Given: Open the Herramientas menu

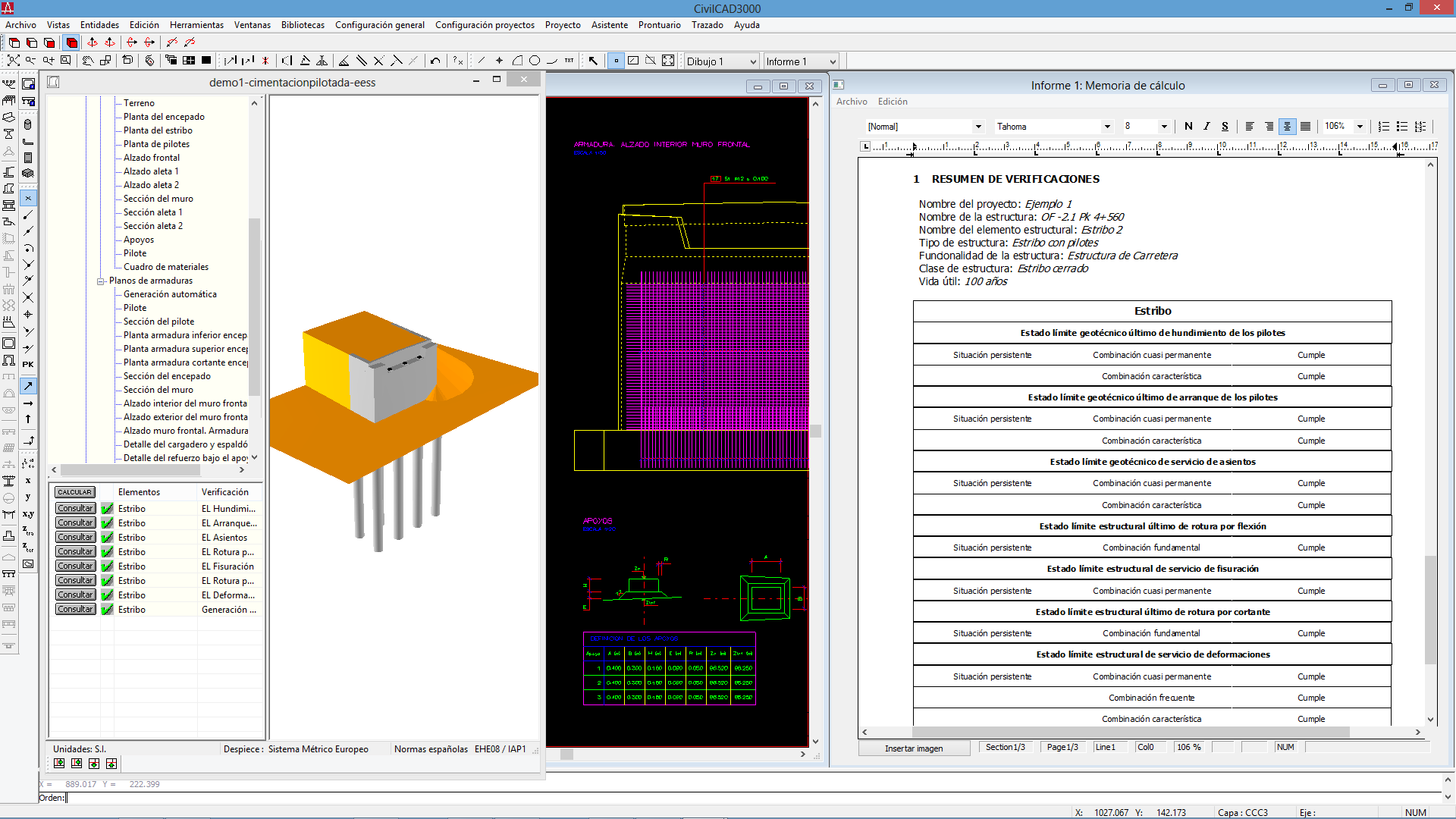Looking at the screenshot, I should coord(196,25).
